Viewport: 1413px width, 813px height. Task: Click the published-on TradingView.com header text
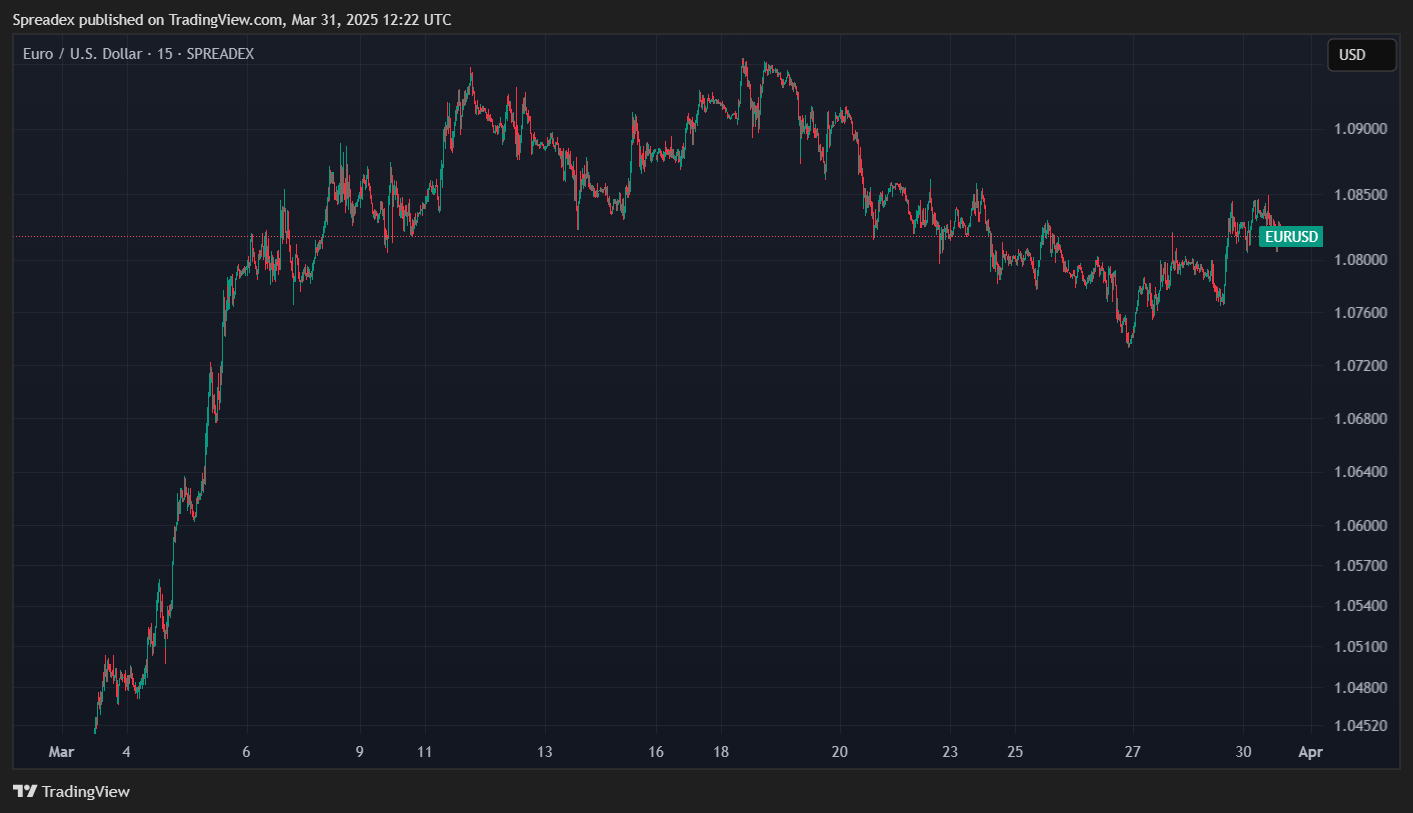click(x=231, y=20)
